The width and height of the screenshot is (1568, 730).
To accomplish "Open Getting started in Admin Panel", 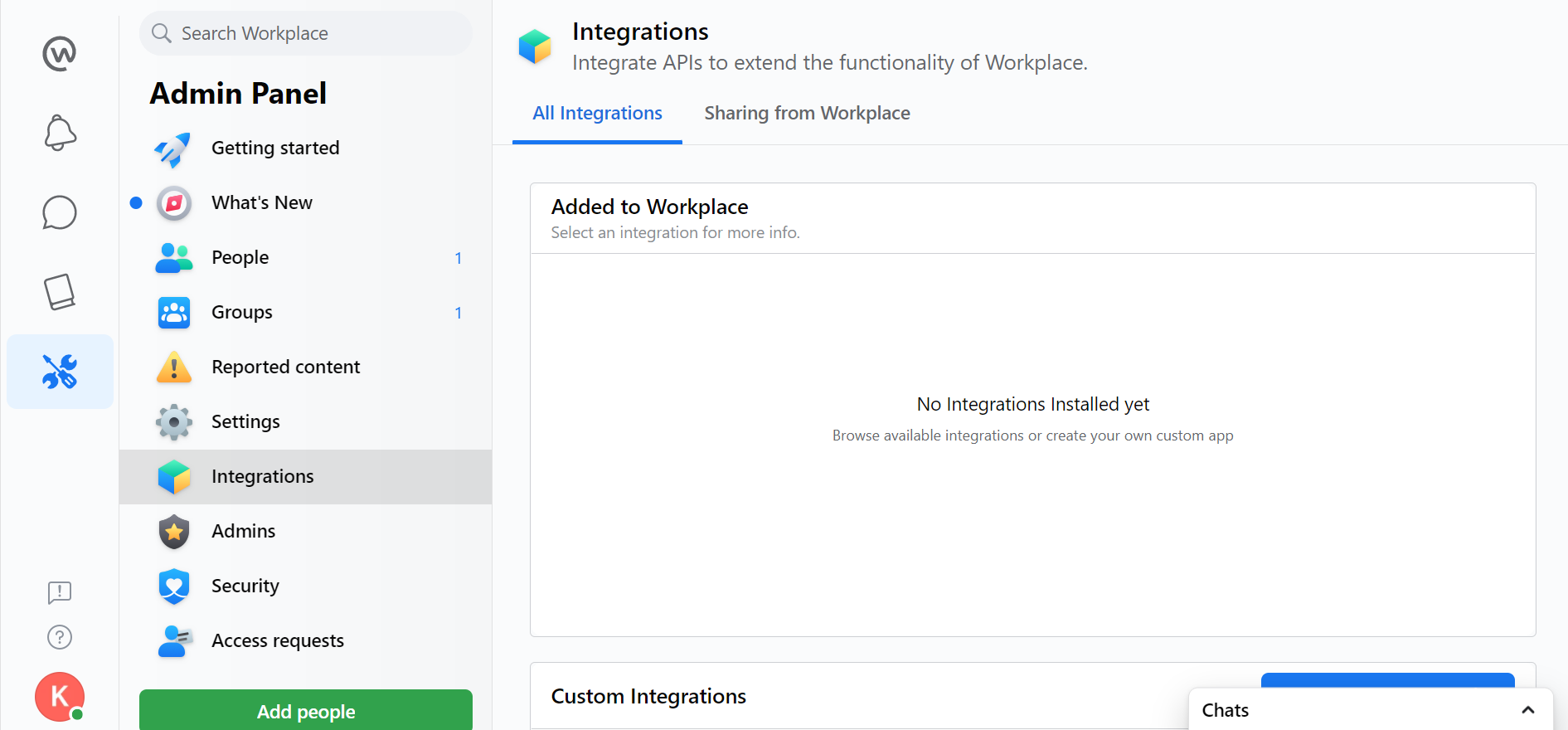I will 305,148.
